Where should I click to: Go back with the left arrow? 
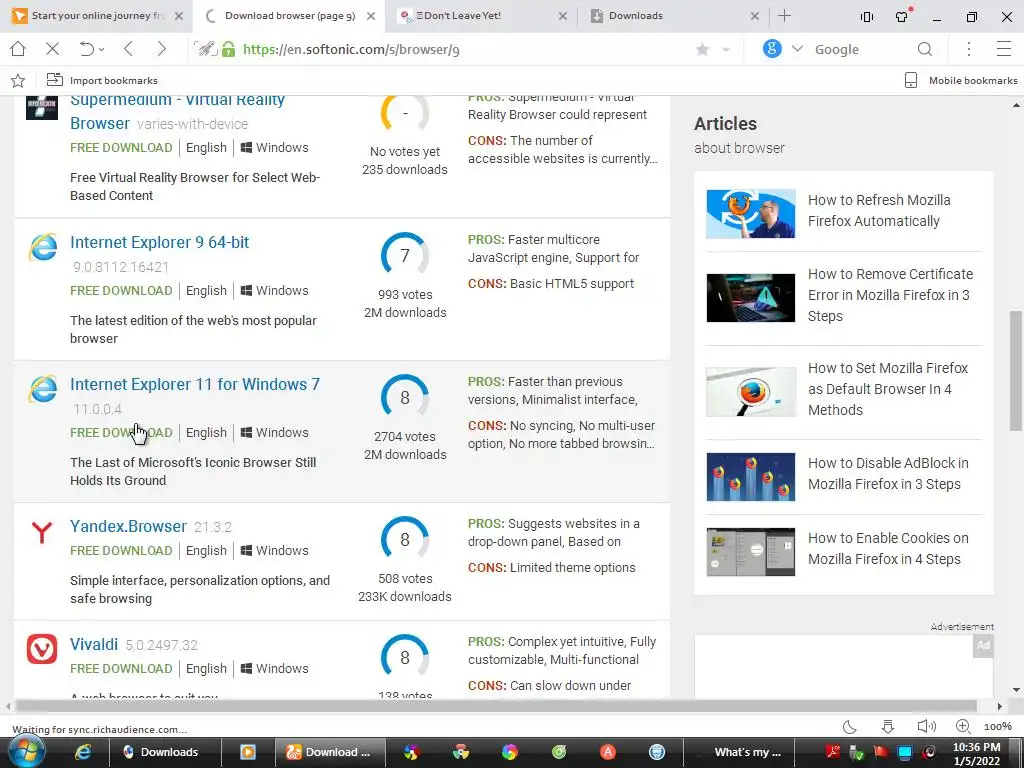pos(129,49)
